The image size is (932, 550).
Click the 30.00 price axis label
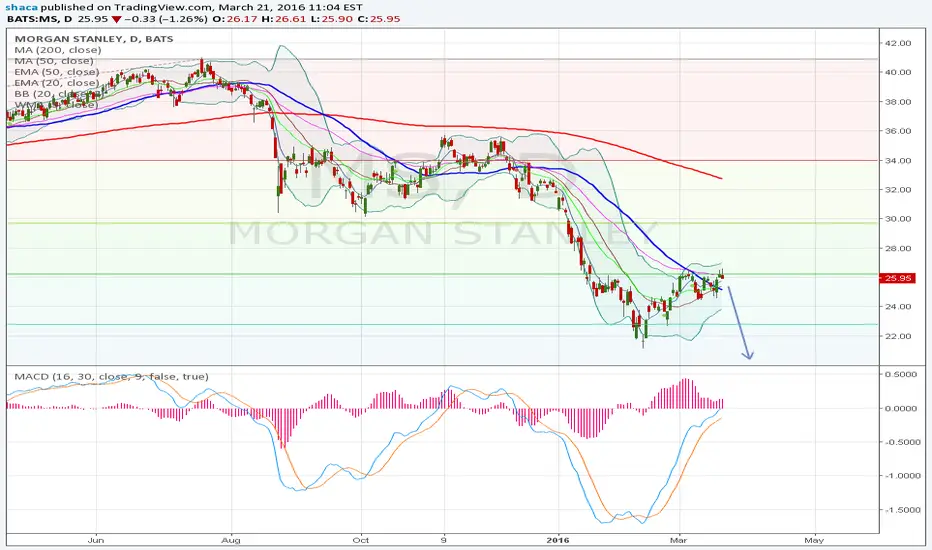point(898,219)
